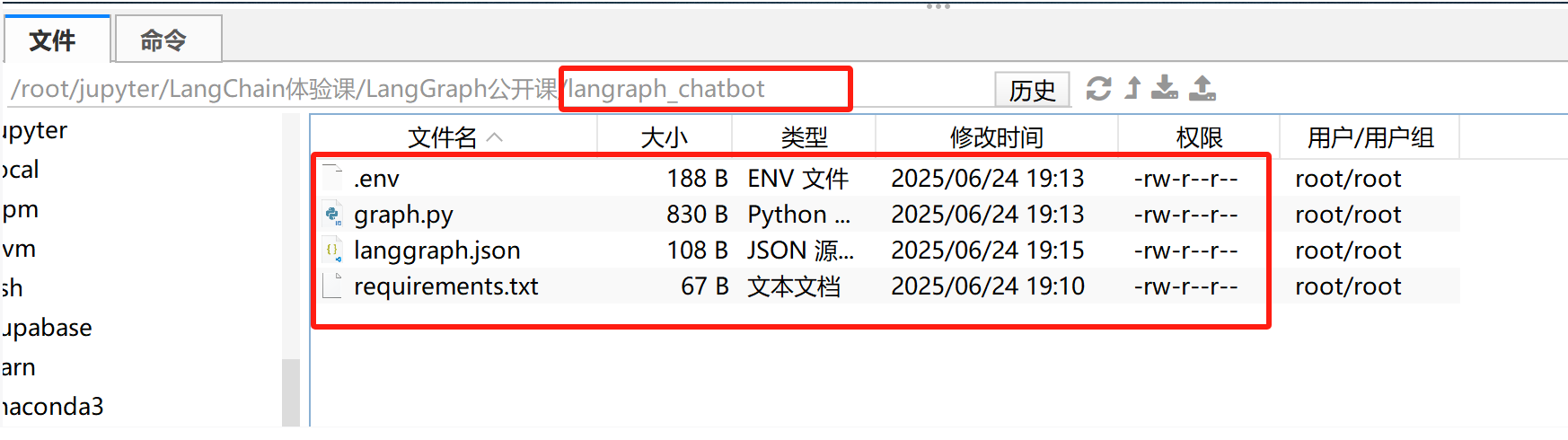Click the .env file icon
The image size is (1568, 440).
pyautogui.click(x=333, y=178)
